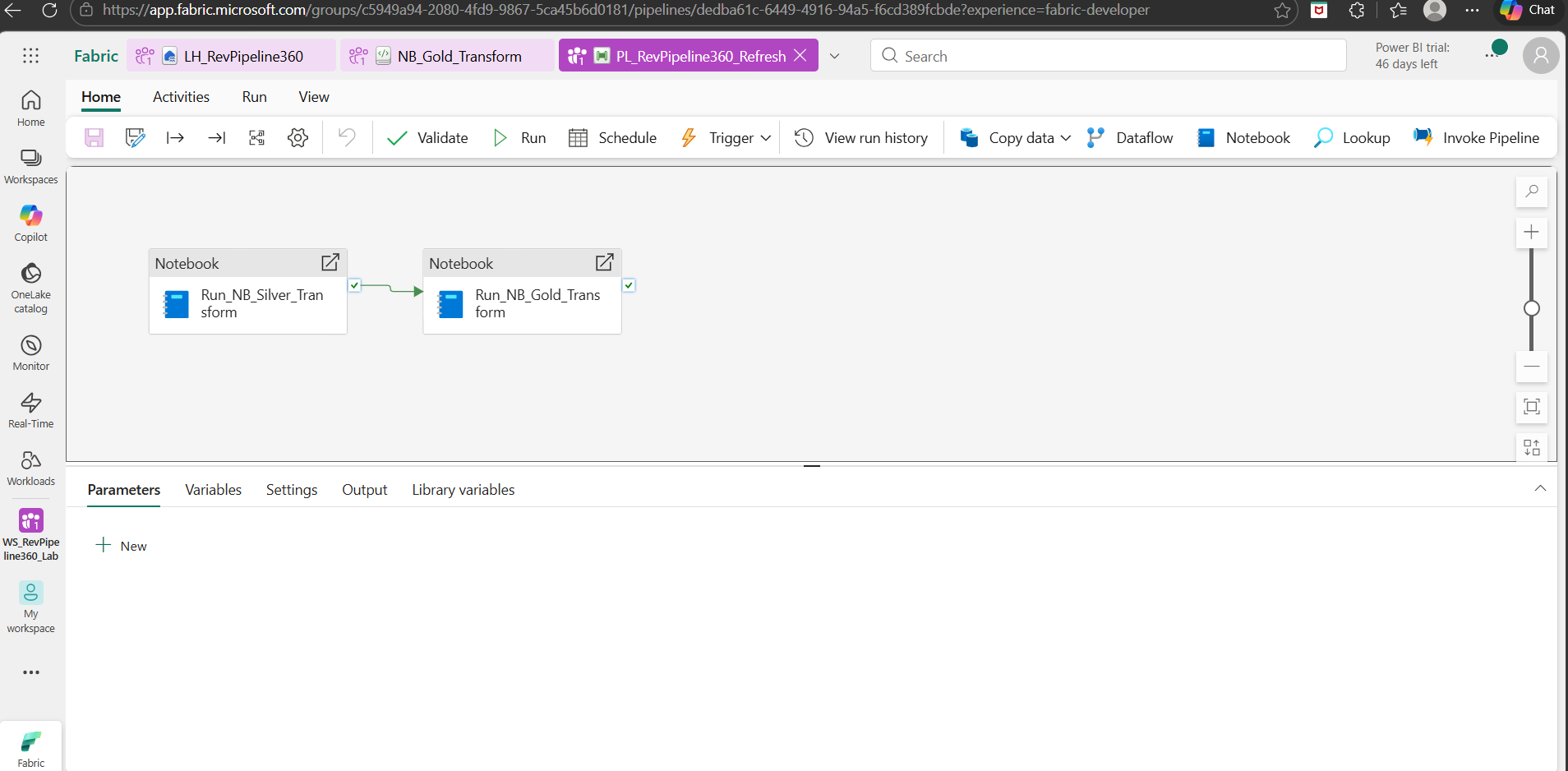
Task: Fit the pipeline canvas to screen
Action: click(1532, 407)
